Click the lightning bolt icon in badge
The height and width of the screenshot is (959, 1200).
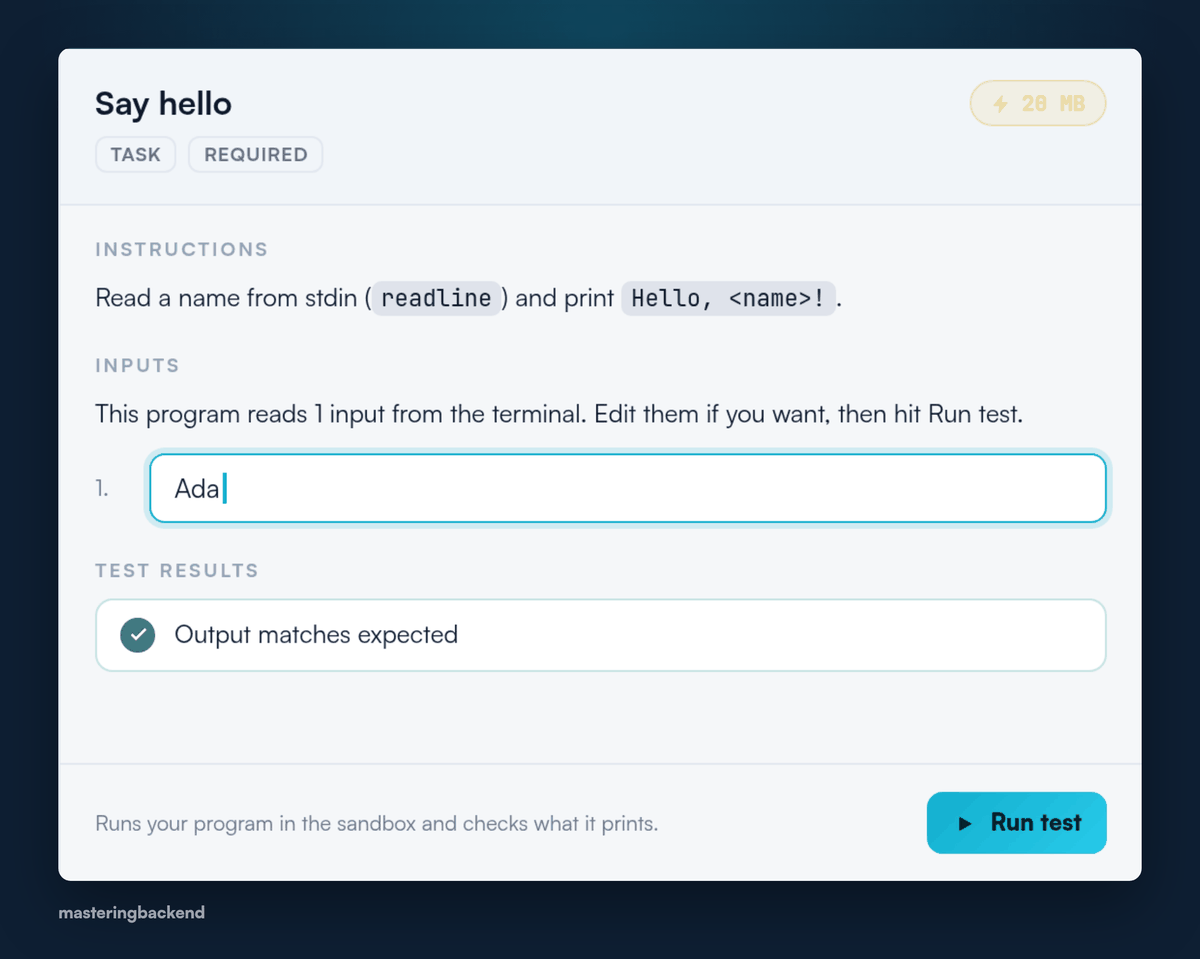1000,104
